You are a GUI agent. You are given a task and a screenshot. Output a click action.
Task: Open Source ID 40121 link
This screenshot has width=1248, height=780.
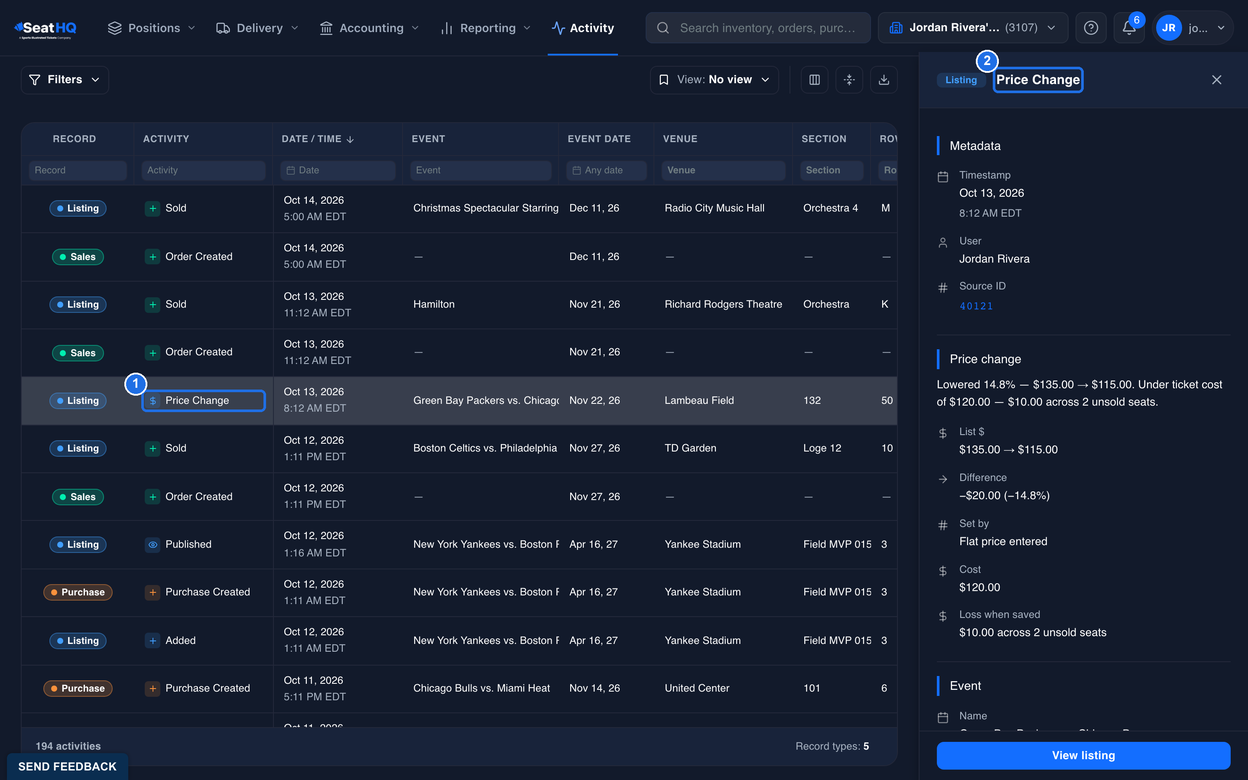(x=976, y=306)
